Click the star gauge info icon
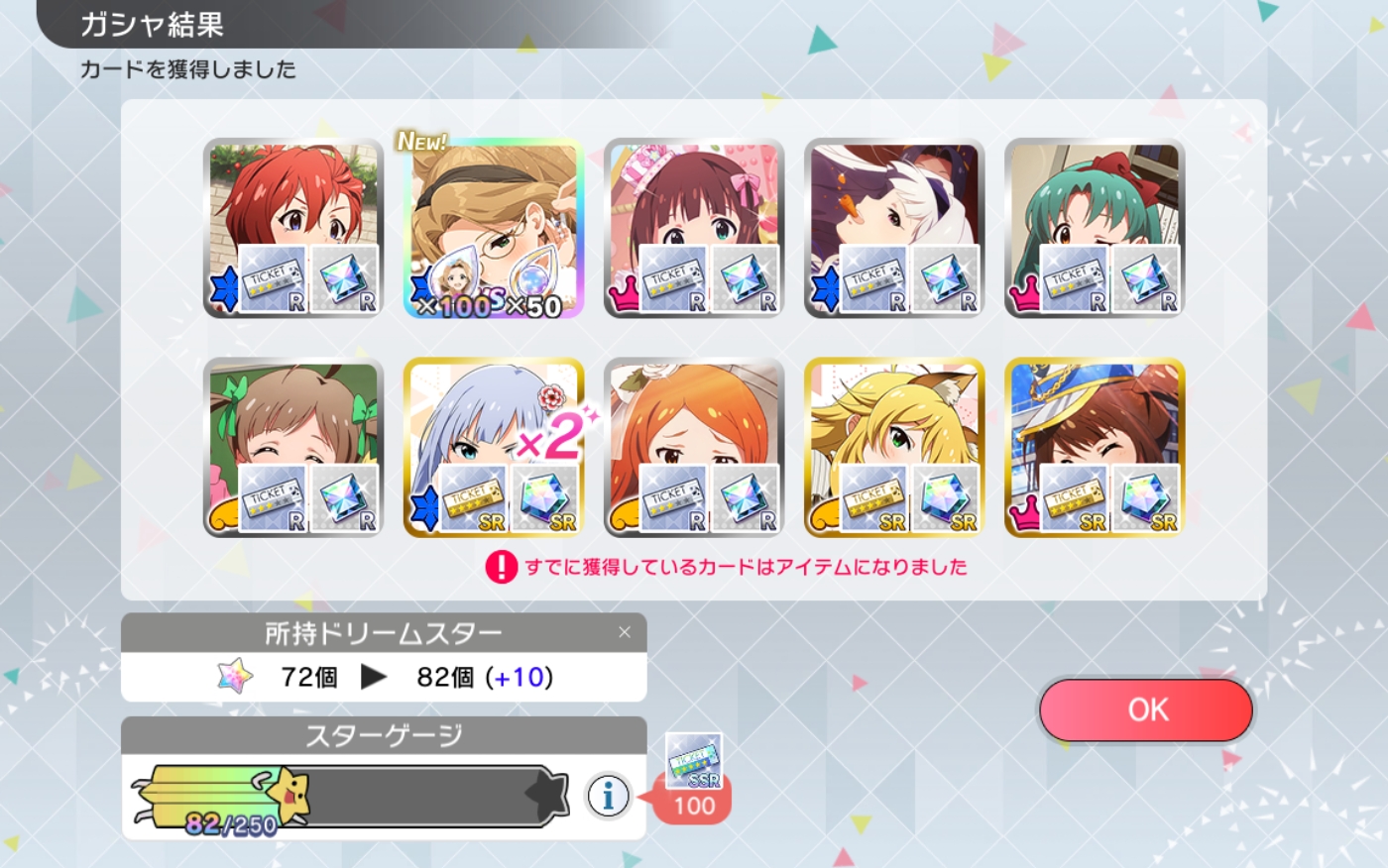Viewport: 1388px width, 868px height. [609, 795]
